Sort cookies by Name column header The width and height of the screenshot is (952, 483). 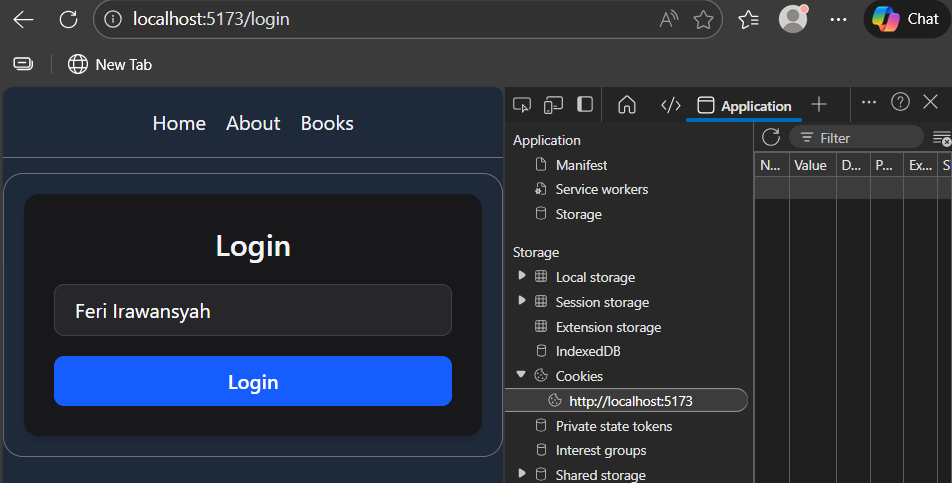(772, 165)
